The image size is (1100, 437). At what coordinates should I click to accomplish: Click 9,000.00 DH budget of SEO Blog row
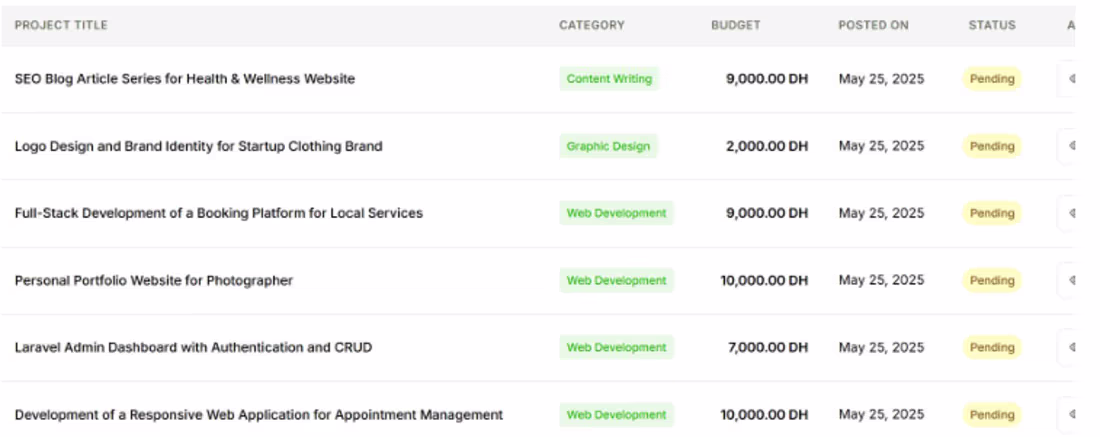767,79
